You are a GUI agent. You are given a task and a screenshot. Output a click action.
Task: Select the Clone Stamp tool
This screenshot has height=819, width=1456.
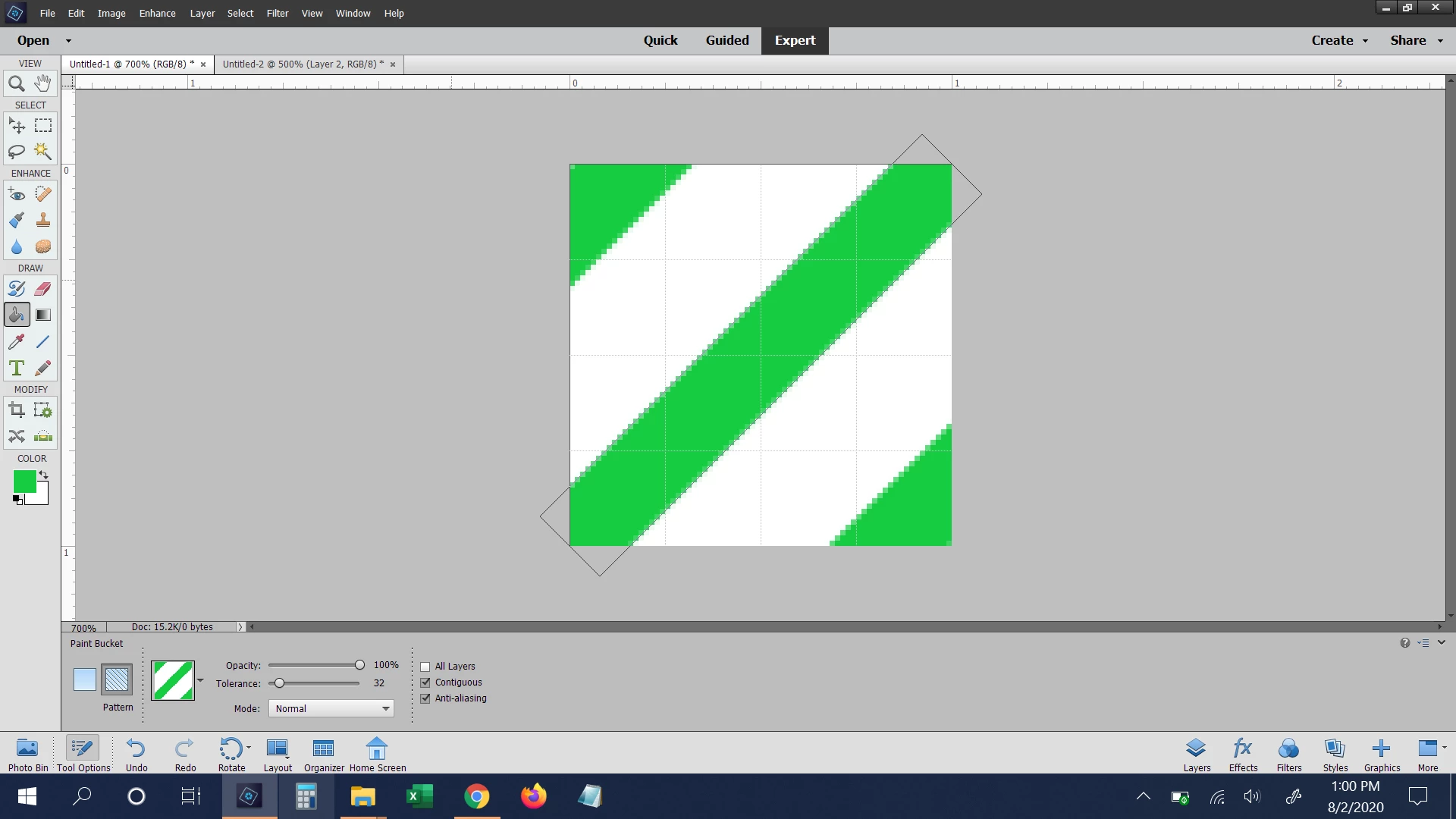pyautogui.click(x=43, y=220)
